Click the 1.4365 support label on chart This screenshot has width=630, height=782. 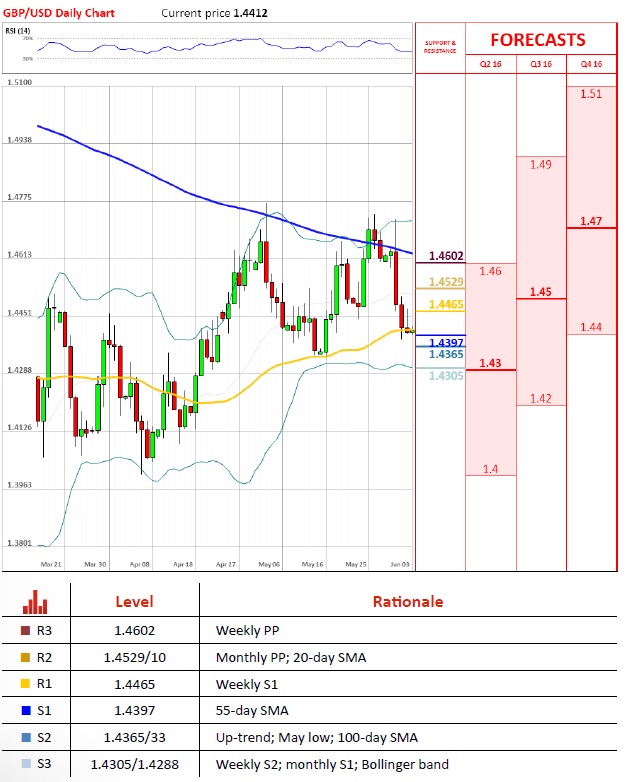(446, 354)
